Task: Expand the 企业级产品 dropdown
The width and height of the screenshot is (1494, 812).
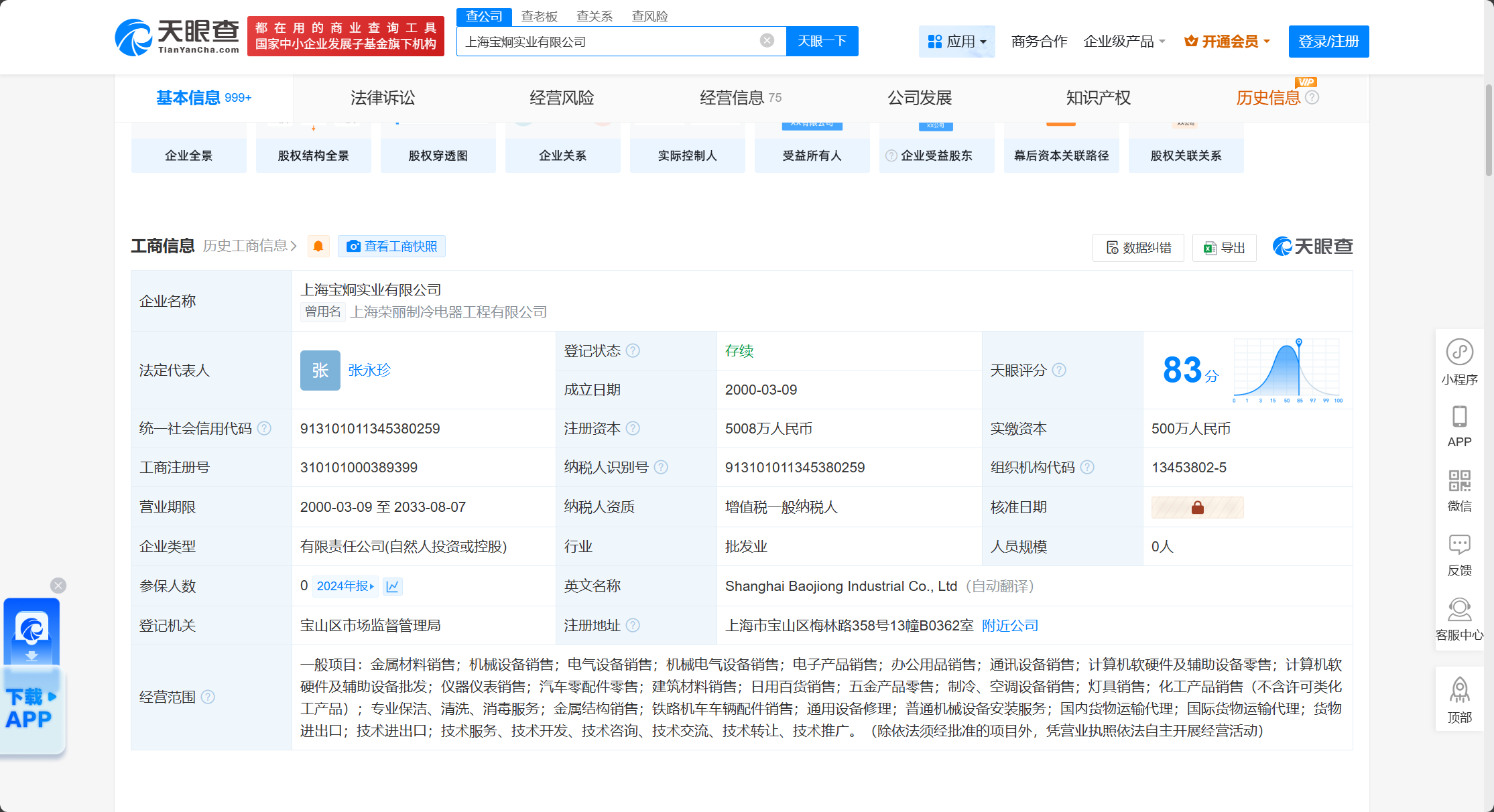Action: [x=1124, y=42]
